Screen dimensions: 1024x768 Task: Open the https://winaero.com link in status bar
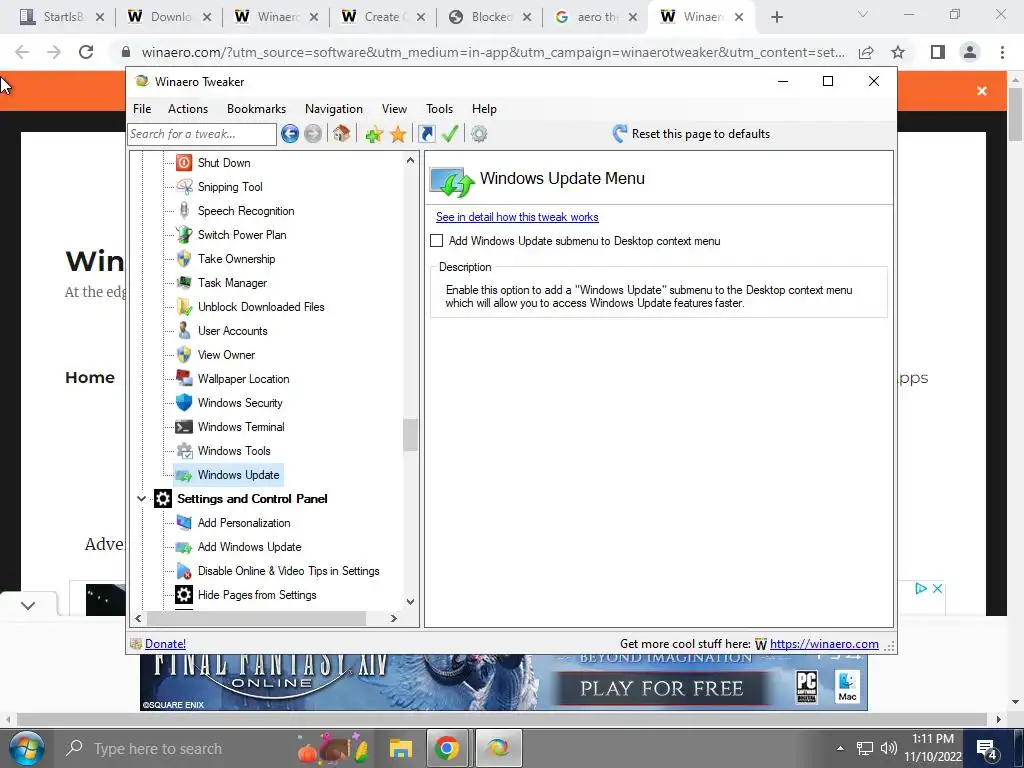(x=824, y=644)
